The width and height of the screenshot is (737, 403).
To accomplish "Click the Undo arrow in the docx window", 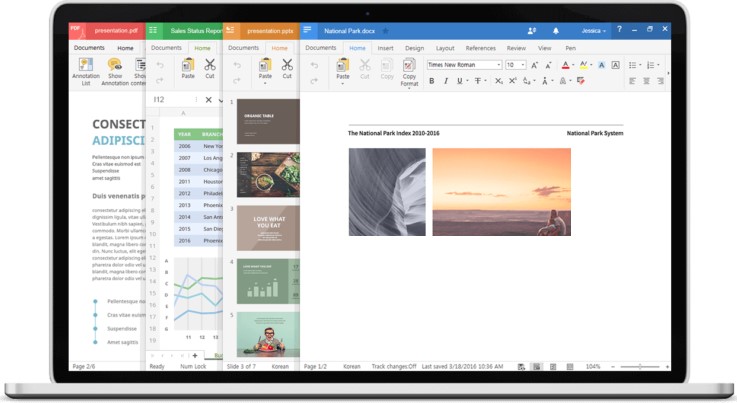I will [314, 65].
